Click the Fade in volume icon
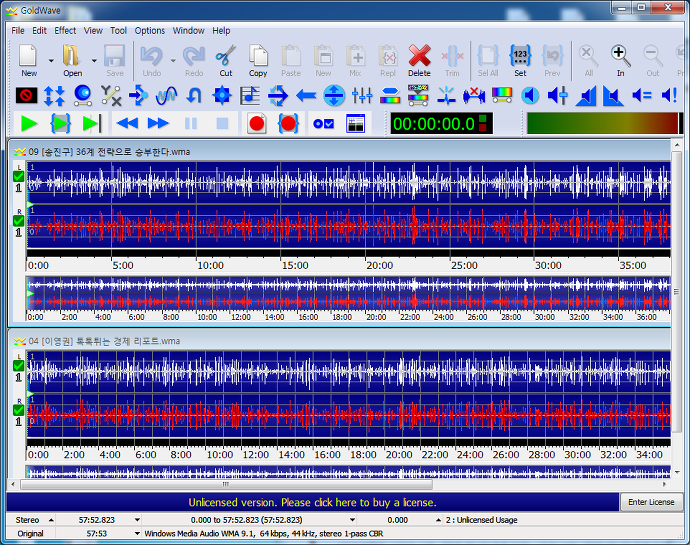690x545 pixels. coord(586,95)
